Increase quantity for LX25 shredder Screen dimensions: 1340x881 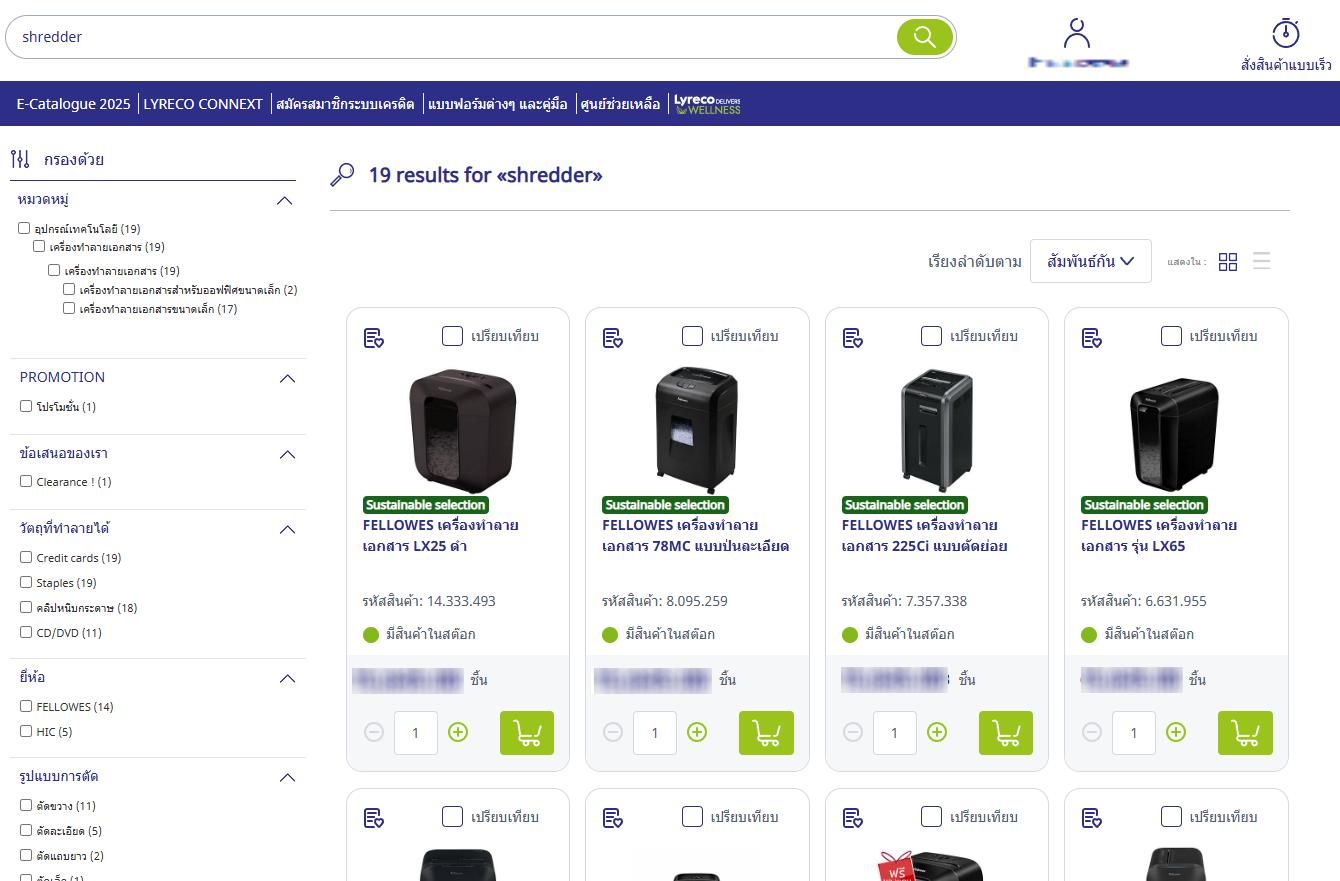[x=458, y=733]
